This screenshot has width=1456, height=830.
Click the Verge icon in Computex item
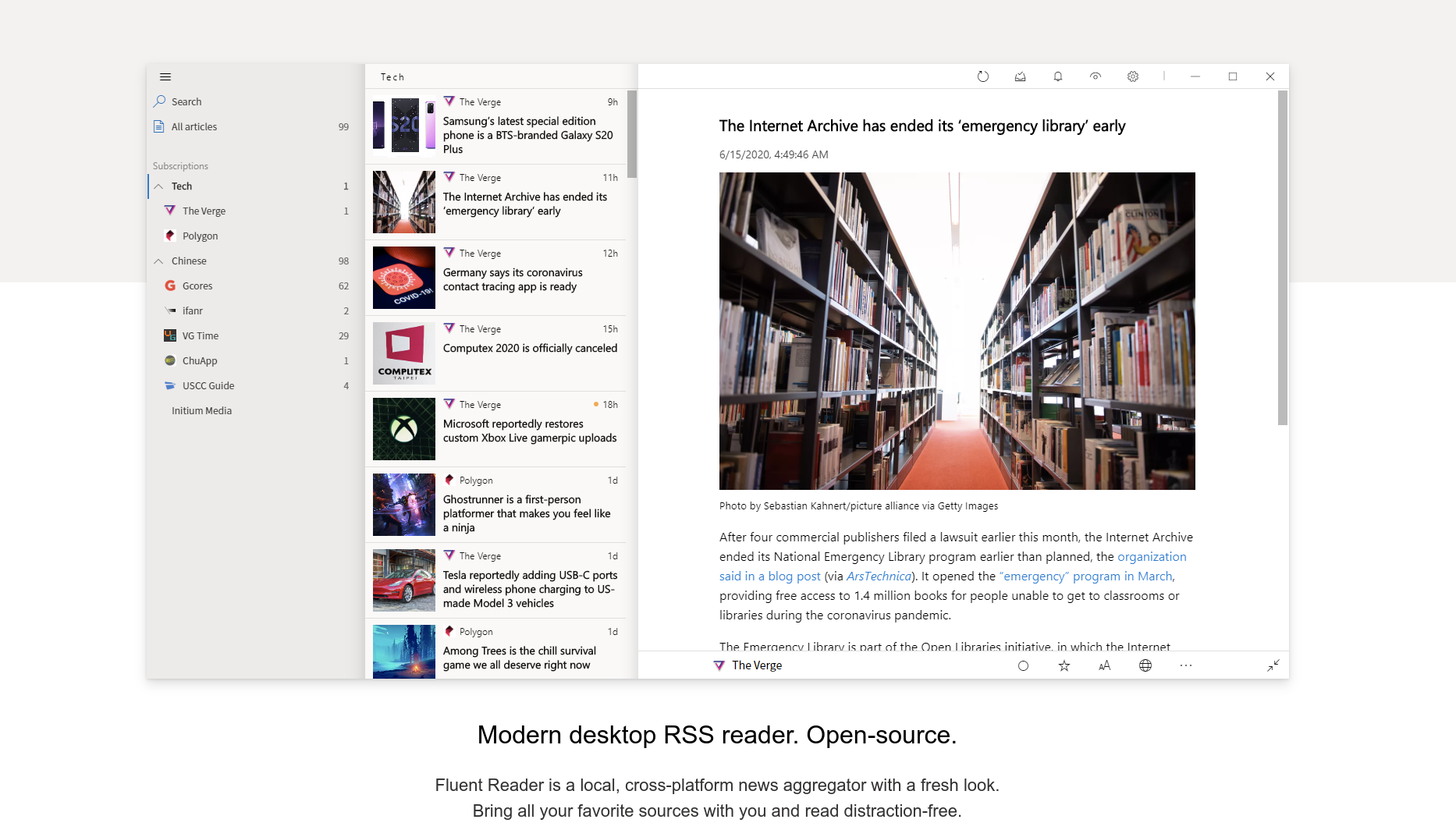(x=449, y=329)
